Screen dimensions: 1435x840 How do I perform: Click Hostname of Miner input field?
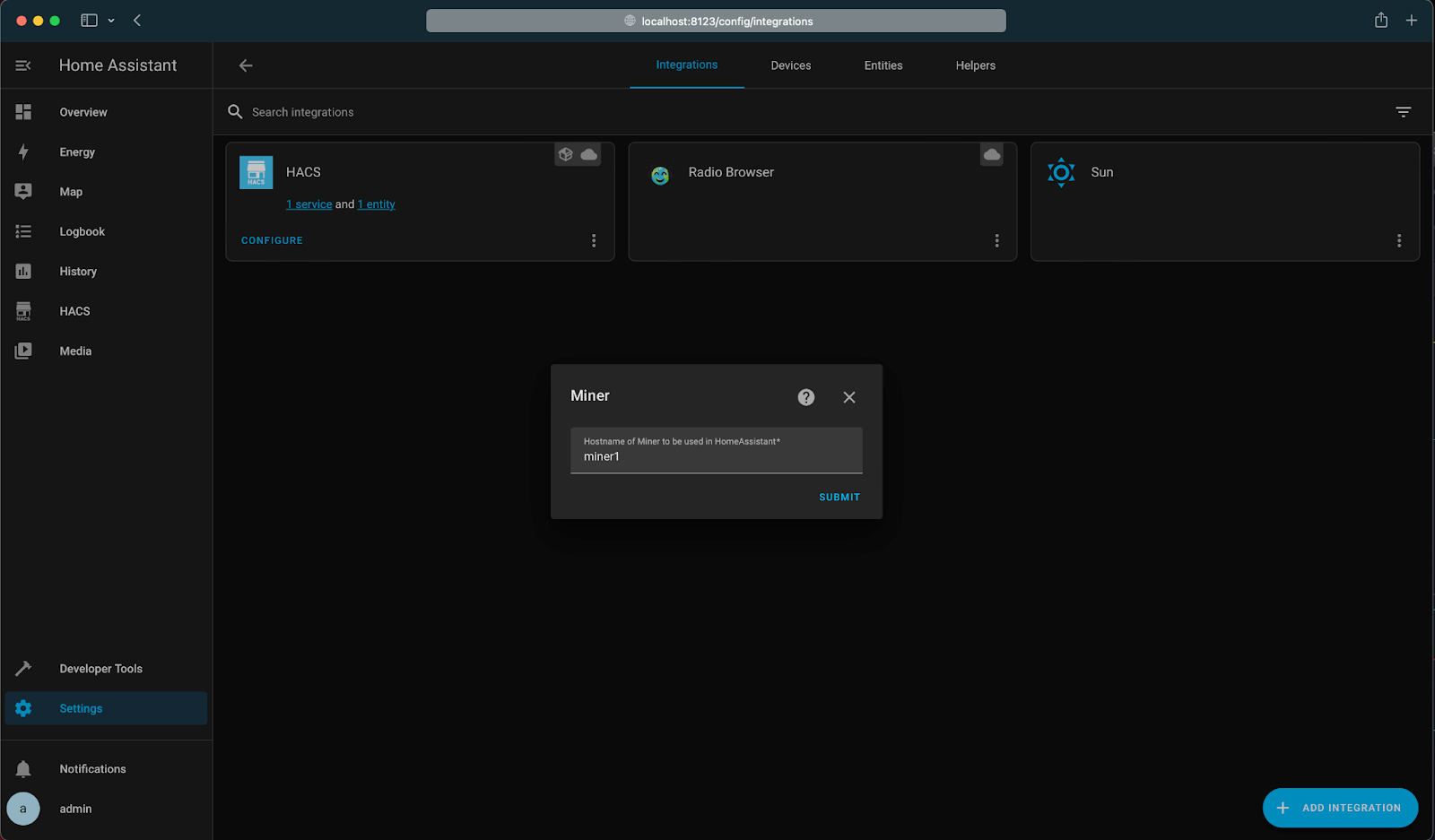pos(717,450)
